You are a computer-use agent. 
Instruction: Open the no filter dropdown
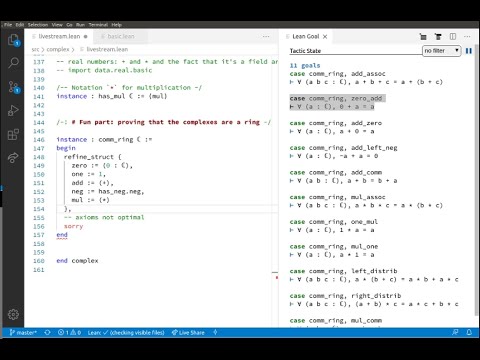[442, 51]
